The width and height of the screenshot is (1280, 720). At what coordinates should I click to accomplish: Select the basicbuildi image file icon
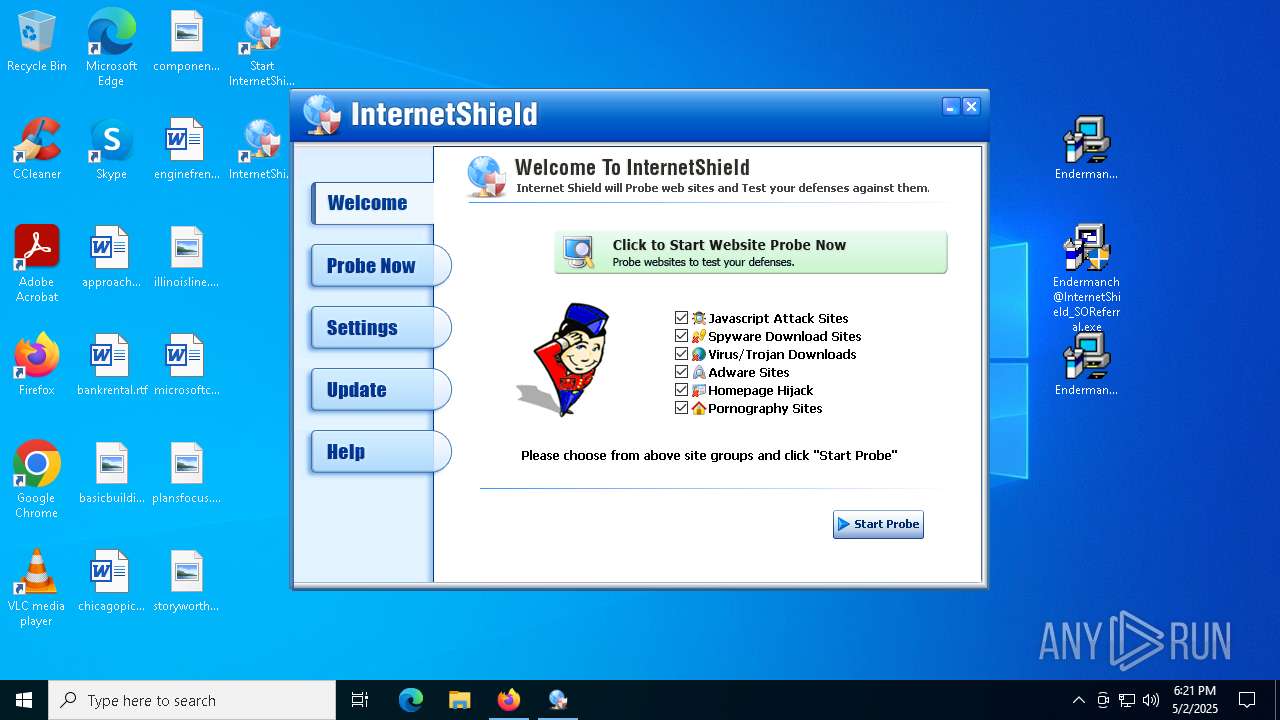pos(111,473)
